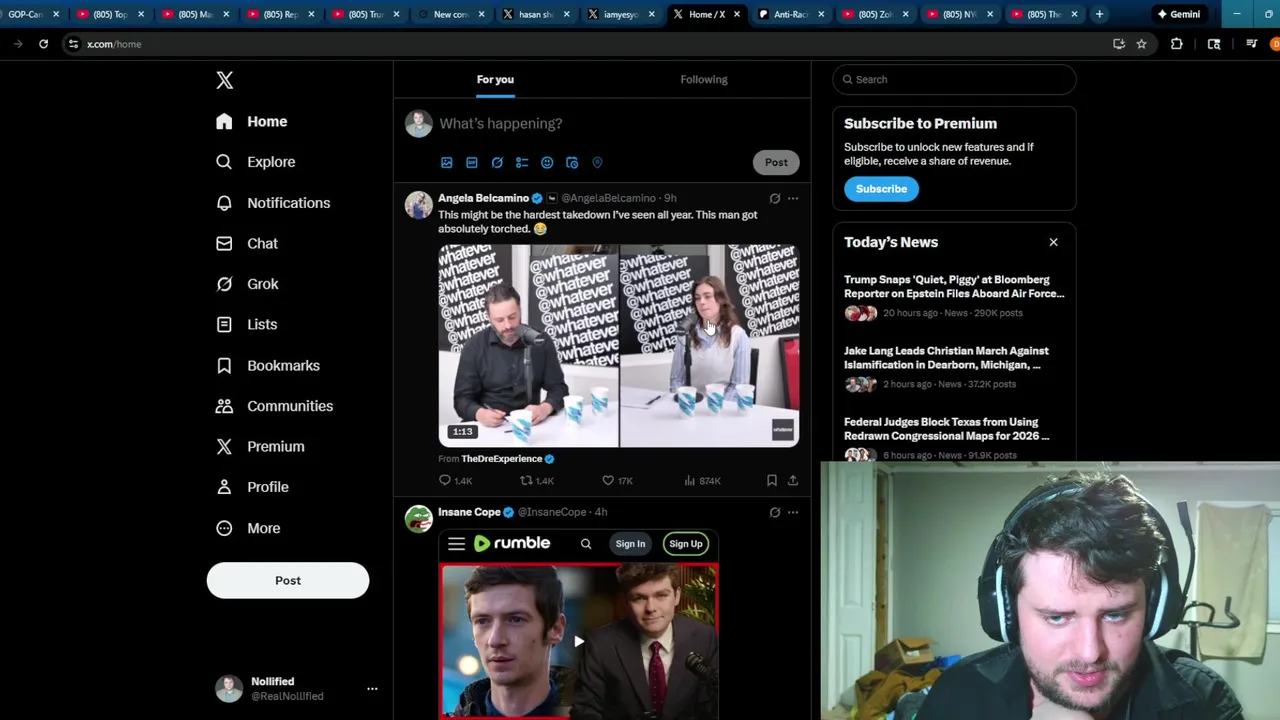The width and height of the screenshot is (1280, 720).
Task: Open Chat in the sidebar
Action: click(x=247, y=243)
